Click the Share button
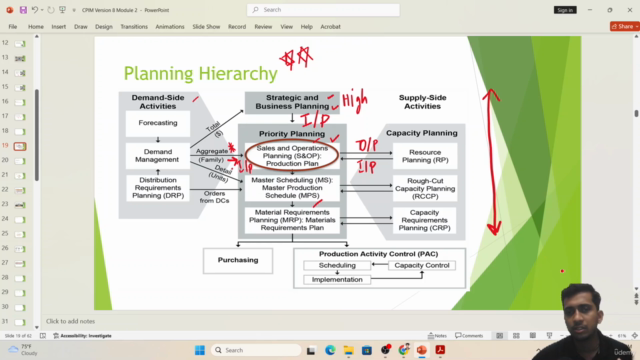640x360 pixels. [625, 27]
